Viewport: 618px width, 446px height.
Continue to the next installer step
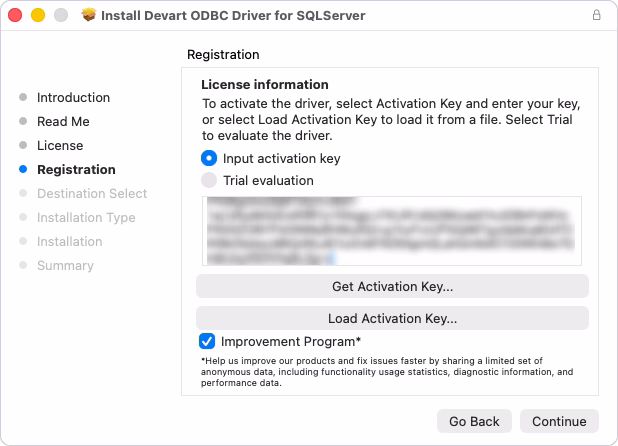point(559,421)
